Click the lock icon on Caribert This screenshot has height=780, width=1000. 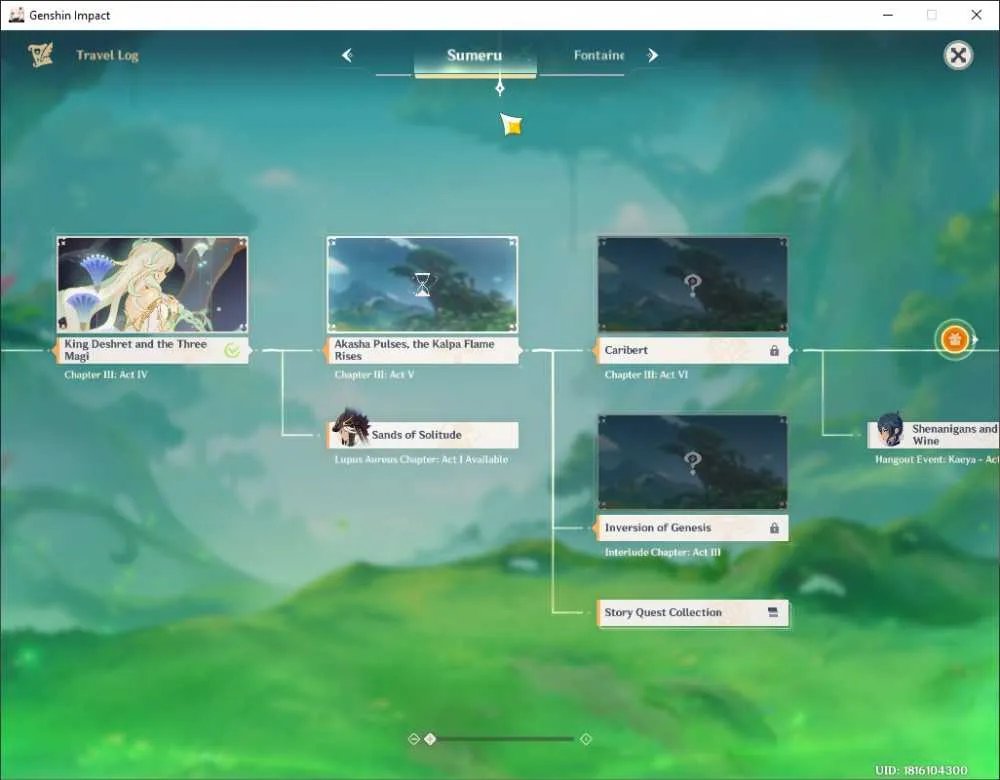tap(774, 351)
